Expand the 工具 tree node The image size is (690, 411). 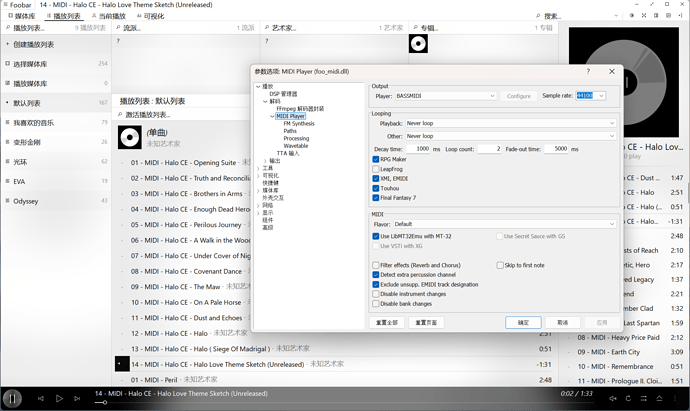tap(258, 169)
